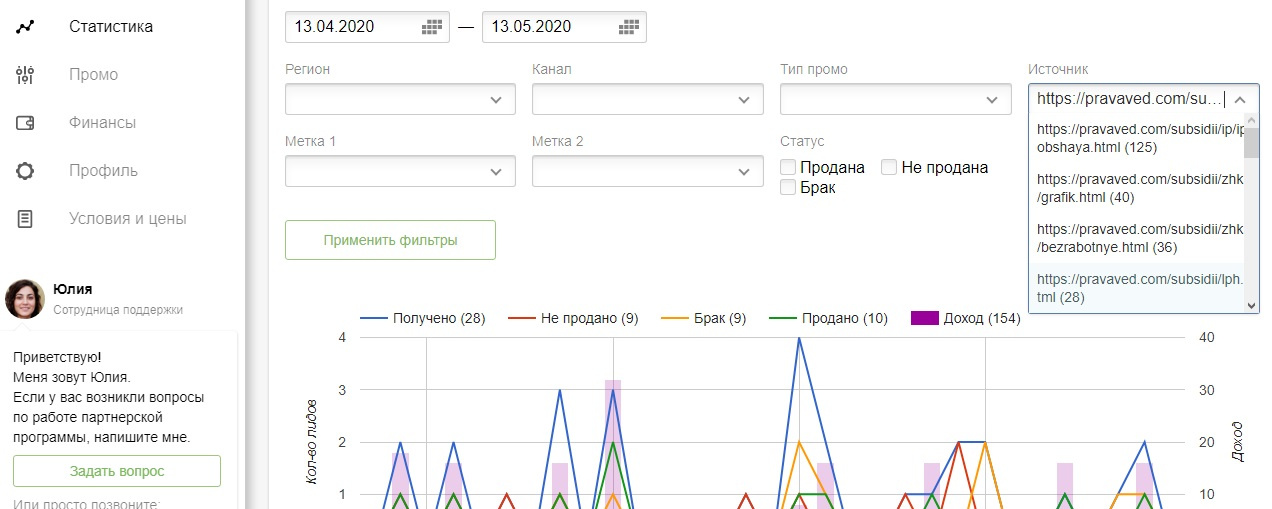Viewport: 1272px width, 509px height.
Task: Toggle Брак (9) legend series
Action: 704,318
